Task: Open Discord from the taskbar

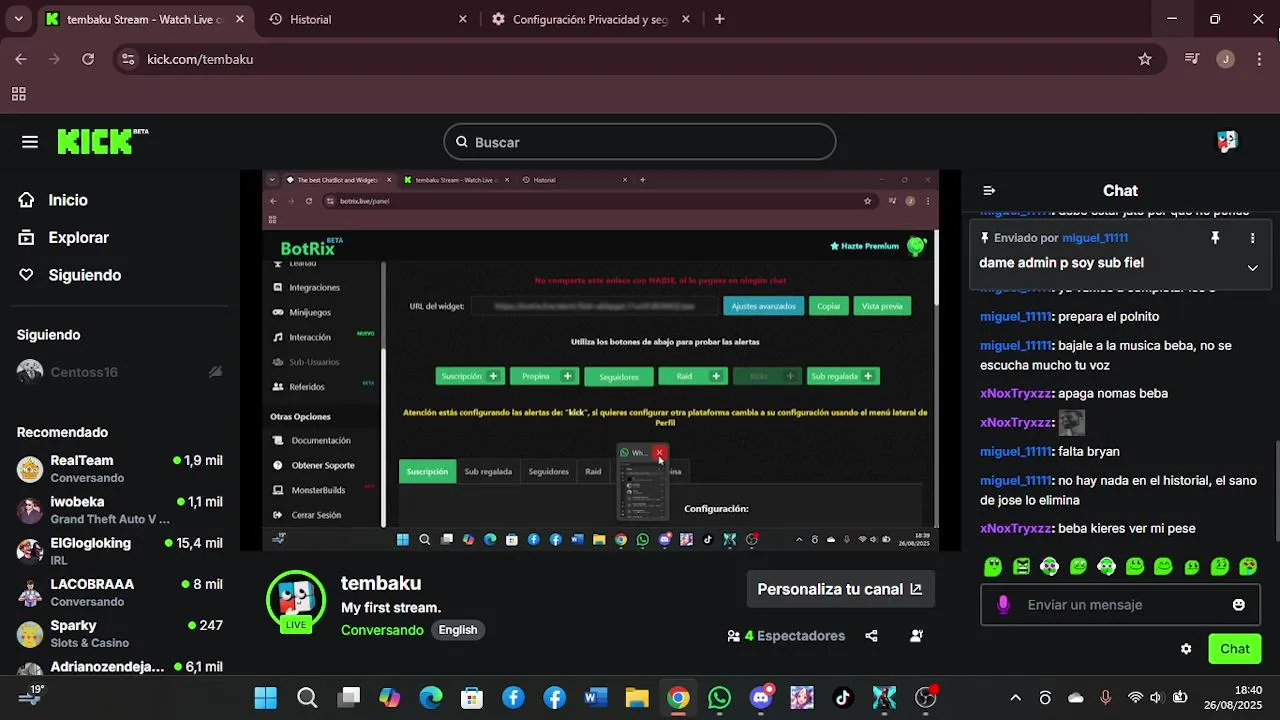Action: coord(761,698)
